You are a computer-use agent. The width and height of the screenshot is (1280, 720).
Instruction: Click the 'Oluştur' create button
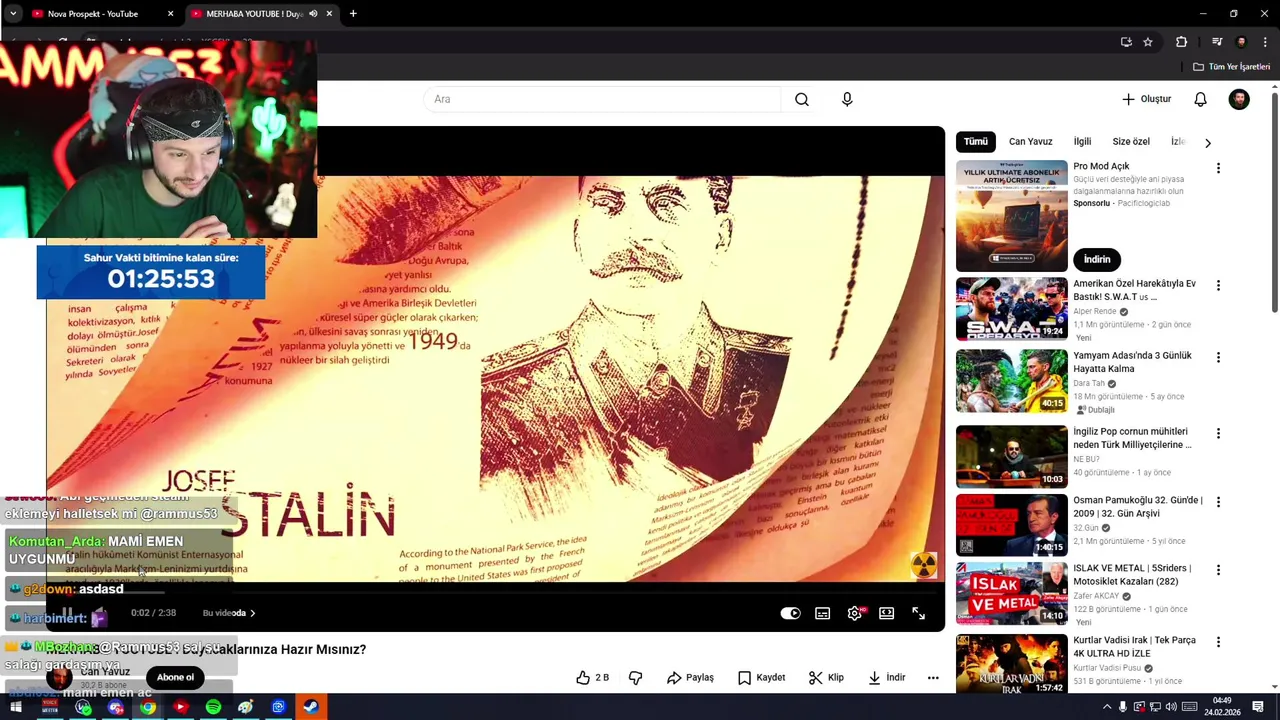(1146, 99)
